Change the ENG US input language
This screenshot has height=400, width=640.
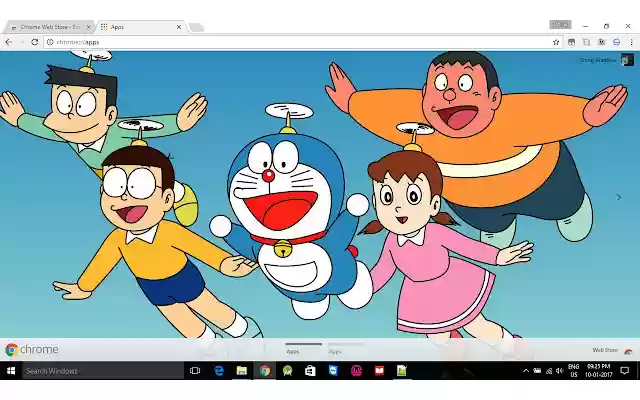coord(573,371)
